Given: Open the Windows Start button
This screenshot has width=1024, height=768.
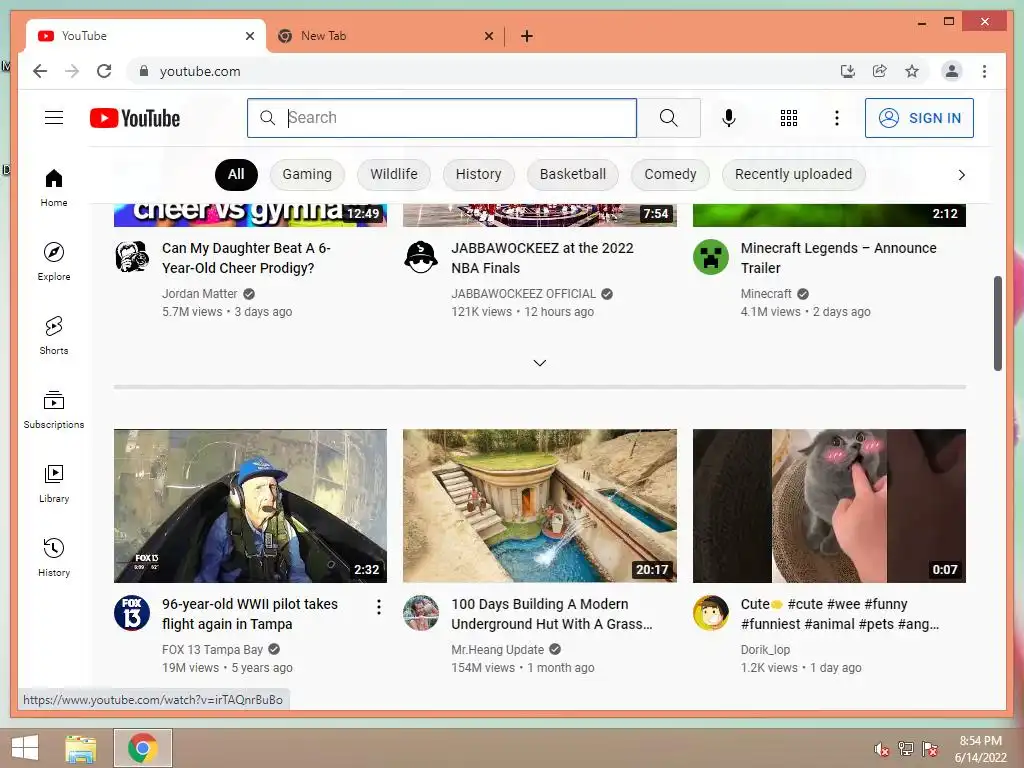Looking at the screenshot, I should (25, 748).
